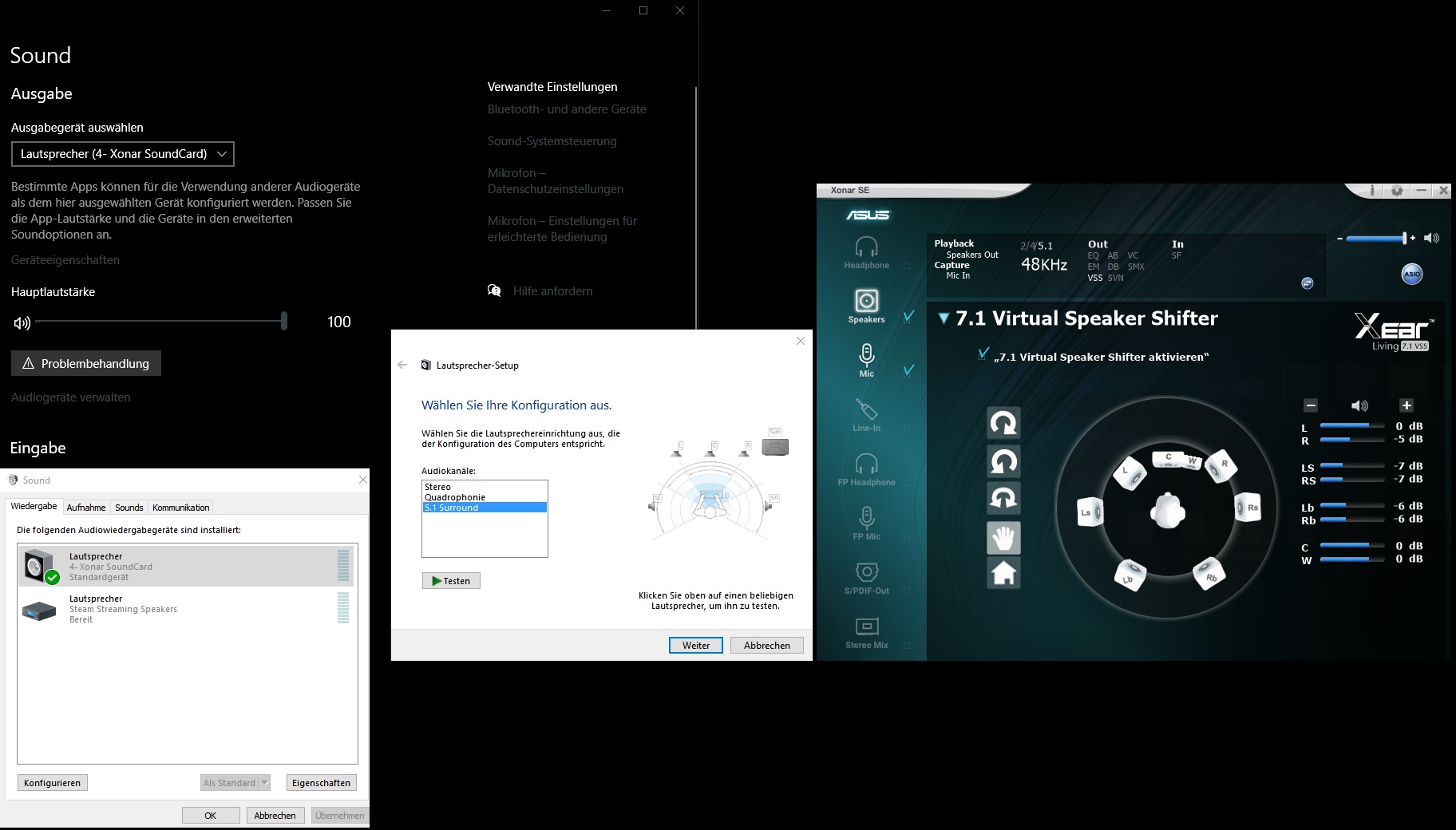
Task: Select the FP Headphone icon
Action: click(x=866, y=464)
